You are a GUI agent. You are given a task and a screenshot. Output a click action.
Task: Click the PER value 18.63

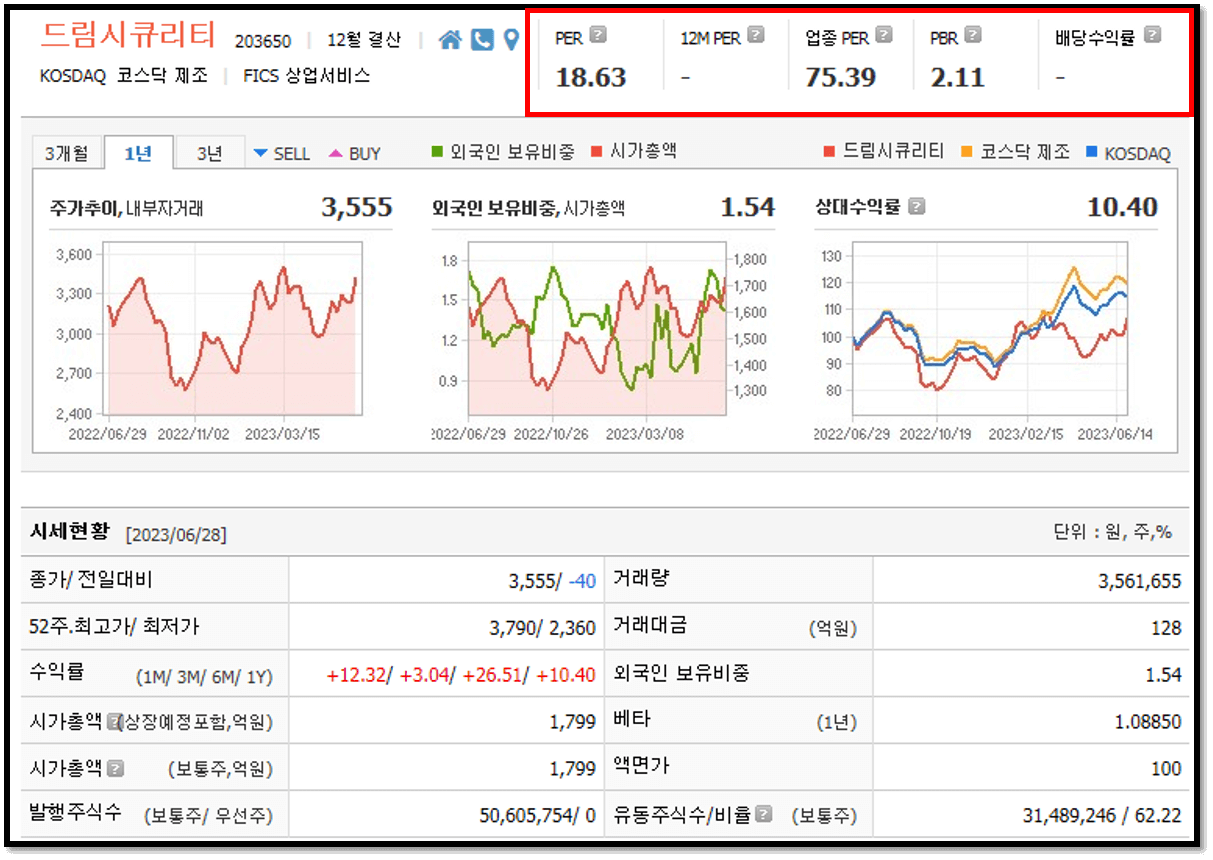tap(591, 77)
